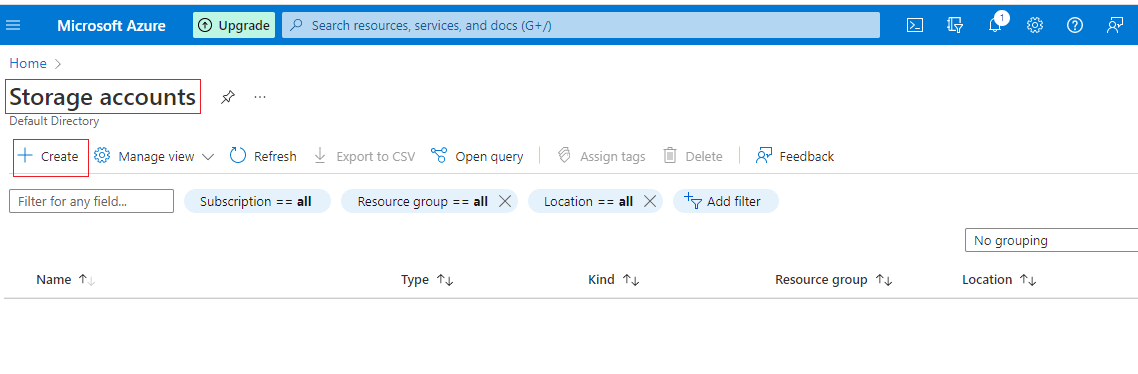
Task: Open the notifications bell
Action: [995, 24]
